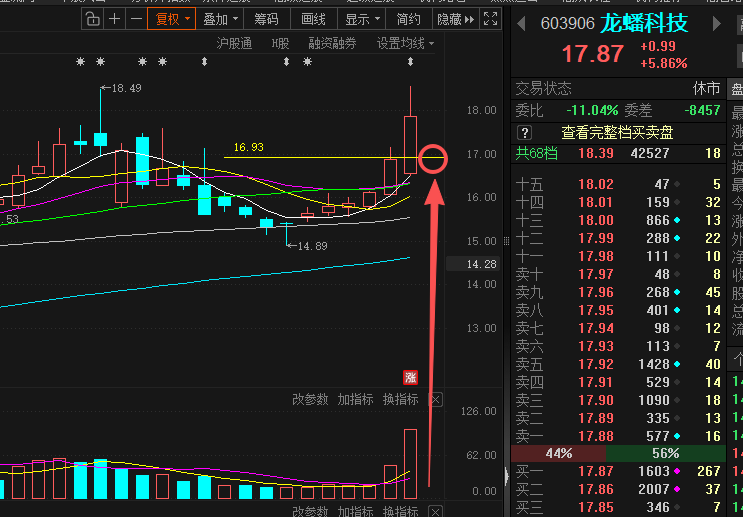Click 改参数 in the volume indicator panel
The height and width of the screenshot is (517, 743).
310,399
